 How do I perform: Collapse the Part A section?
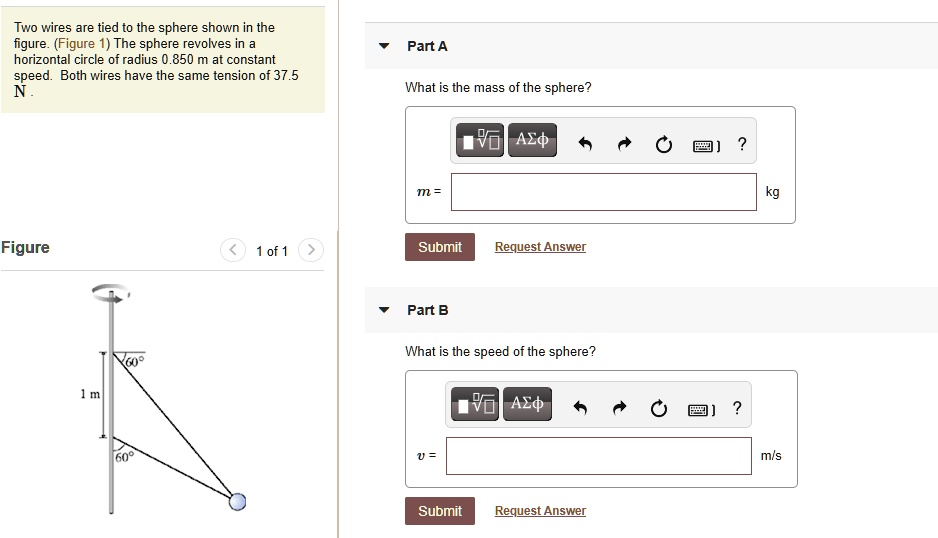tap(384, 46)
